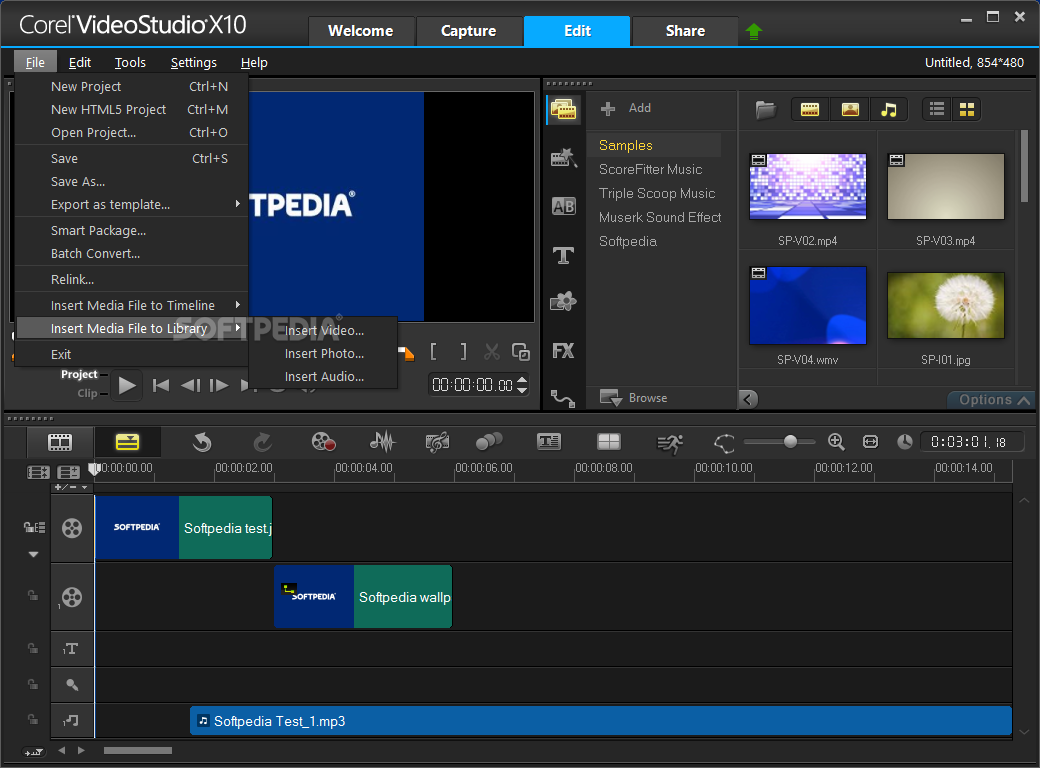Screen dimensions: 1040x768
Task: Open the Settings menu
Action: (x=194, y=63)
